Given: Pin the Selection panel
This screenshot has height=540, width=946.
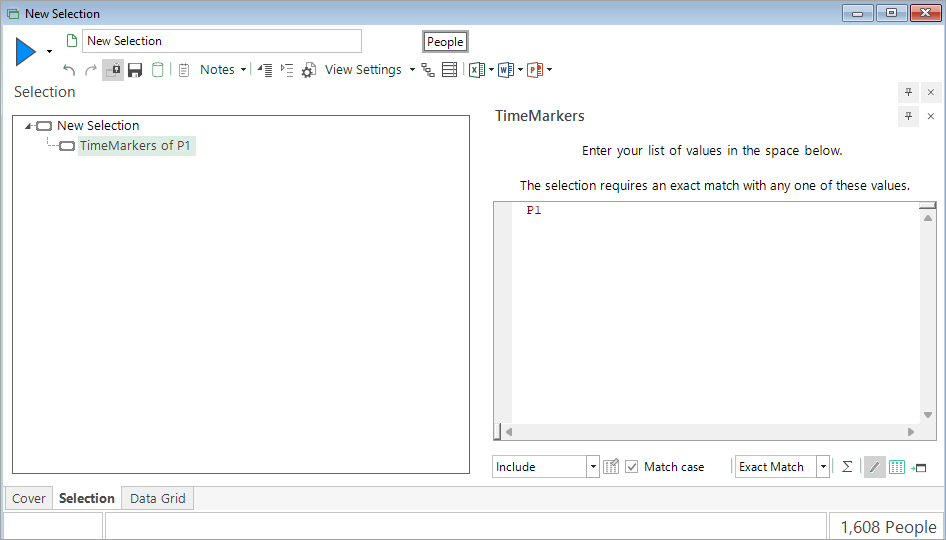Looking at the screenshot, I should (x=909, y=92).
